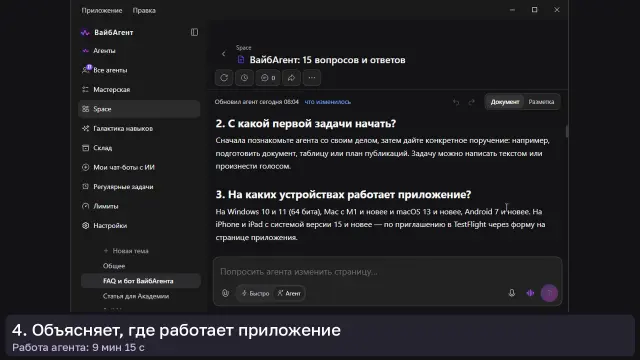Click the document vertical scrollbar
640x360 pixels.
pos(567,131)
